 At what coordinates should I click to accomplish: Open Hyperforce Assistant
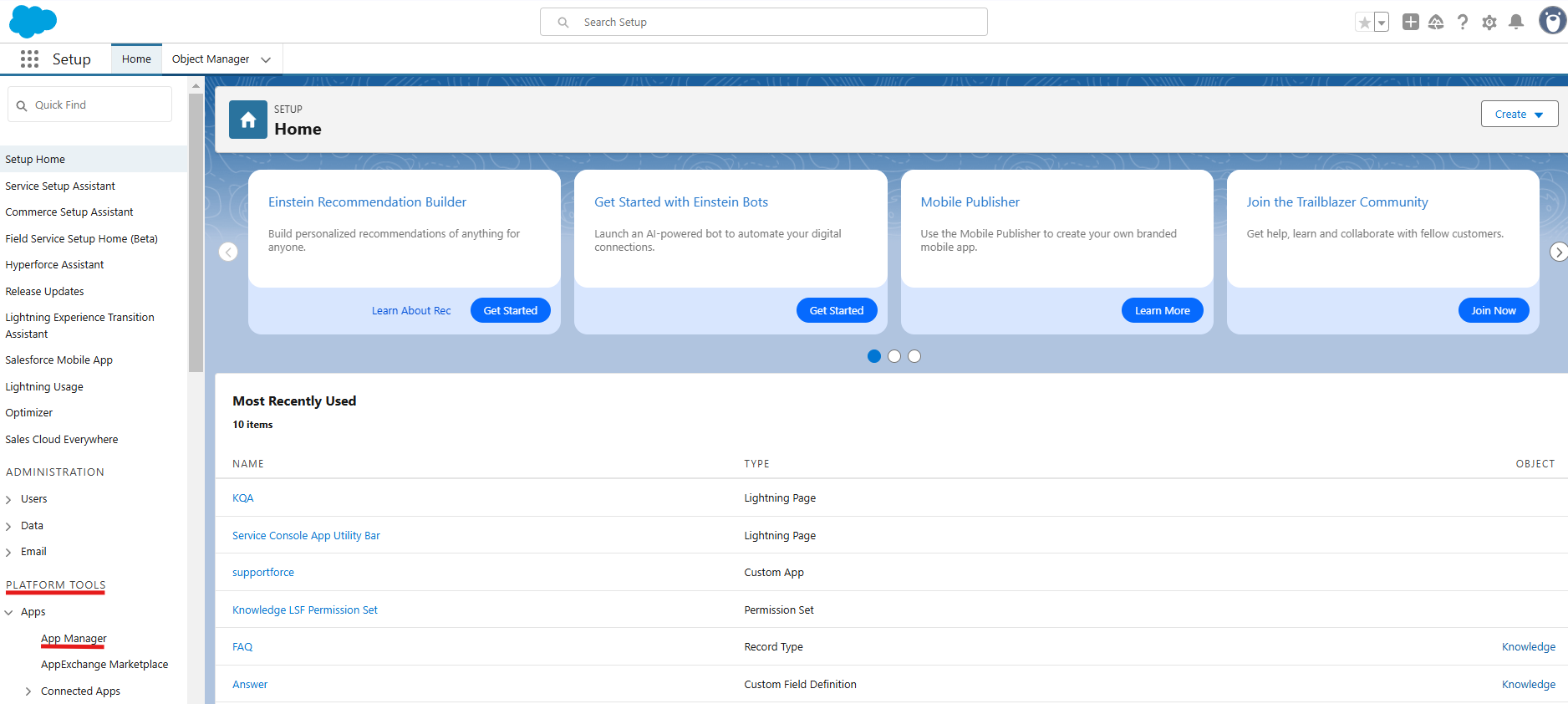coord(54,265)
